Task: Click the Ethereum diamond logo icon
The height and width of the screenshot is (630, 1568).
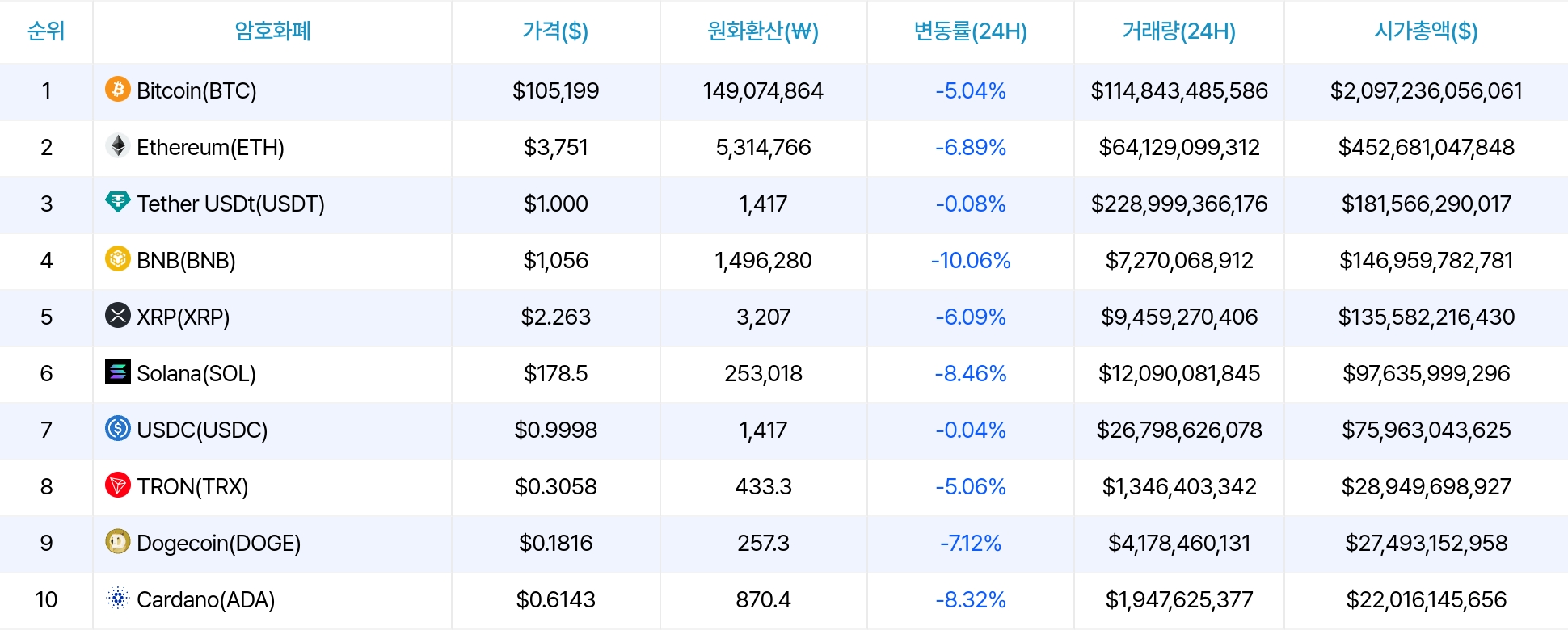Action: (118, 145)
